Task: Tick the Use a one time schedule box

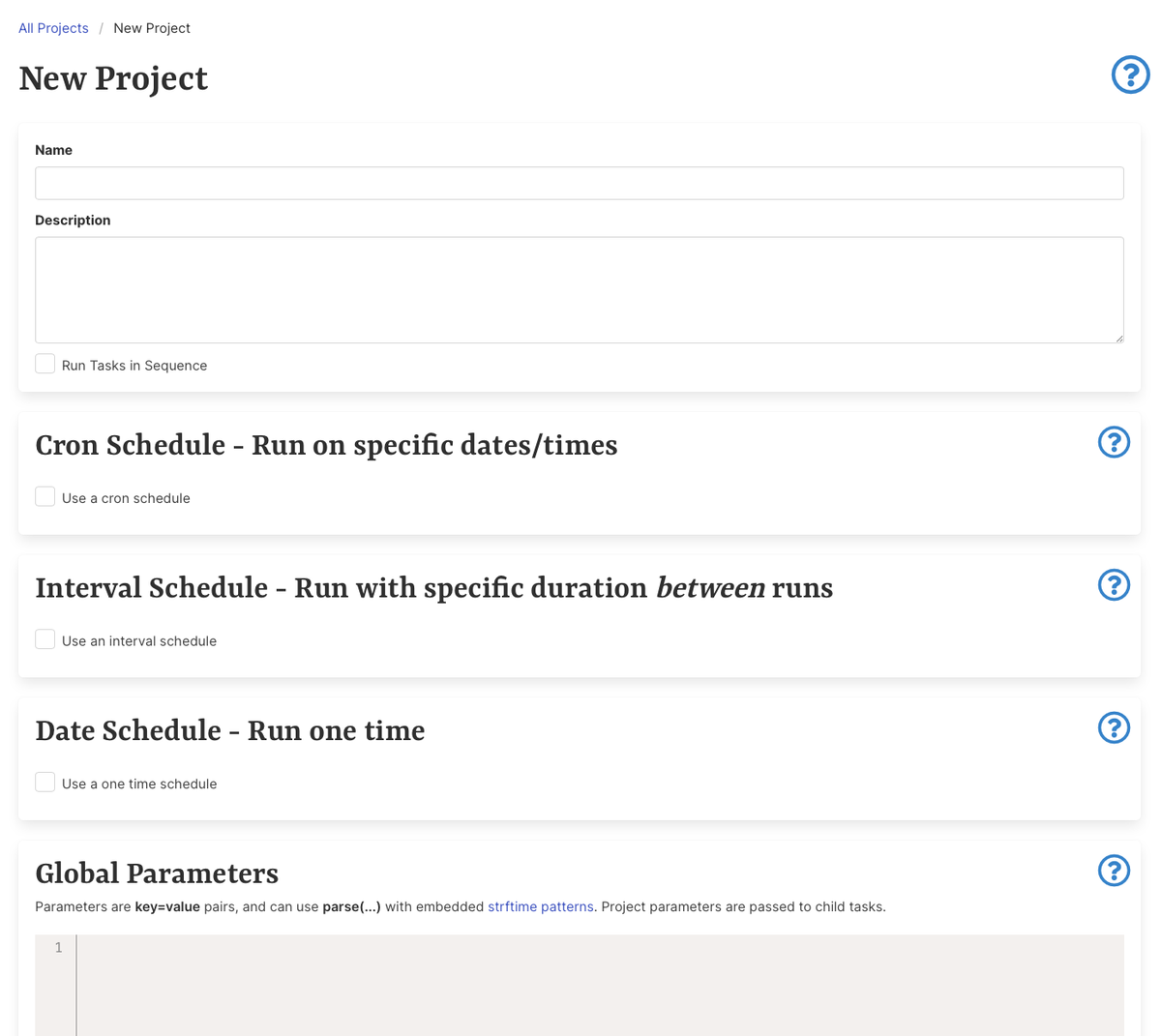Action: tap(45, 782)
